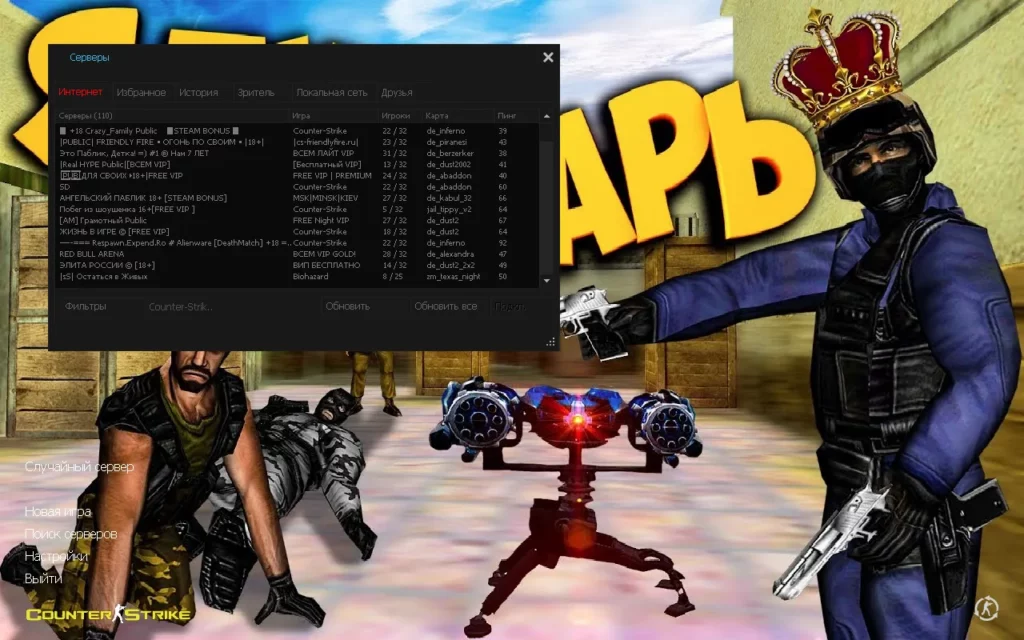Select the |sS| Остаться в Живых server
The height and width of the screenshot is (640, 1024).
pos(298,276)
